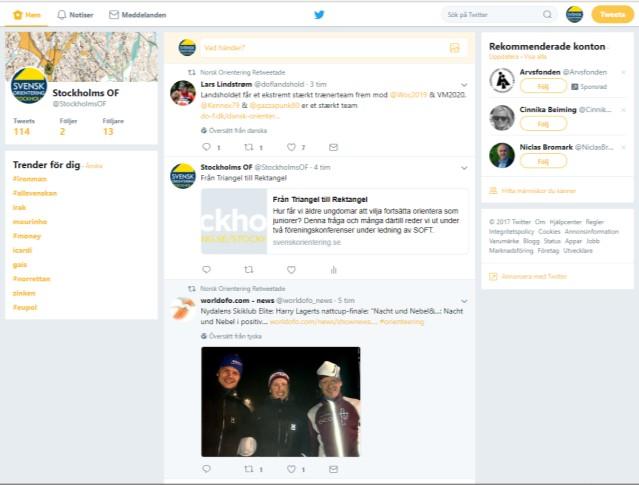Click the Tweeta button

click(613, 15)
